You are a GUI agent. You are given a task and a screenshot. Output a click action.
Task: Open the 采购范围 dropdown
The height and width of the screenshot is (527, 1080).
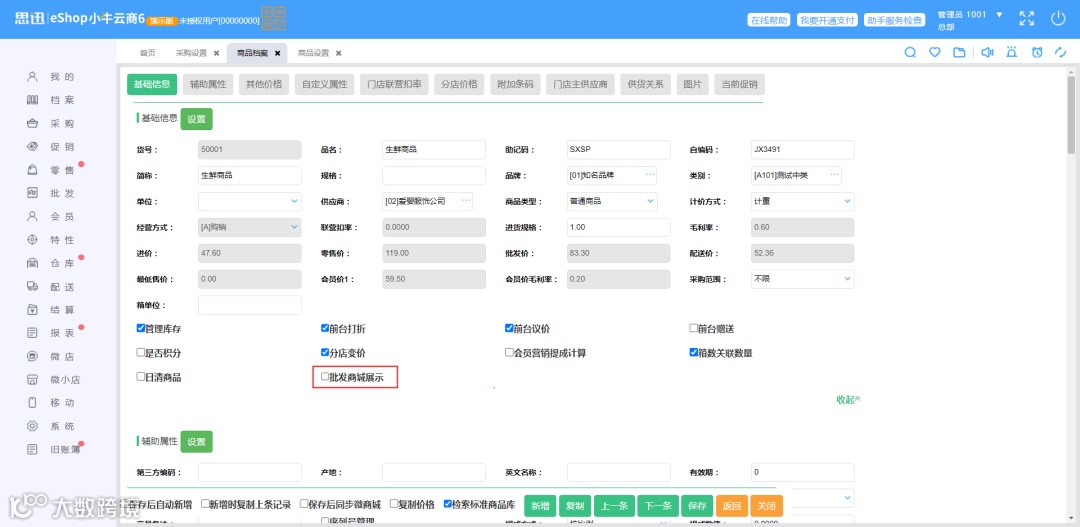802,279
